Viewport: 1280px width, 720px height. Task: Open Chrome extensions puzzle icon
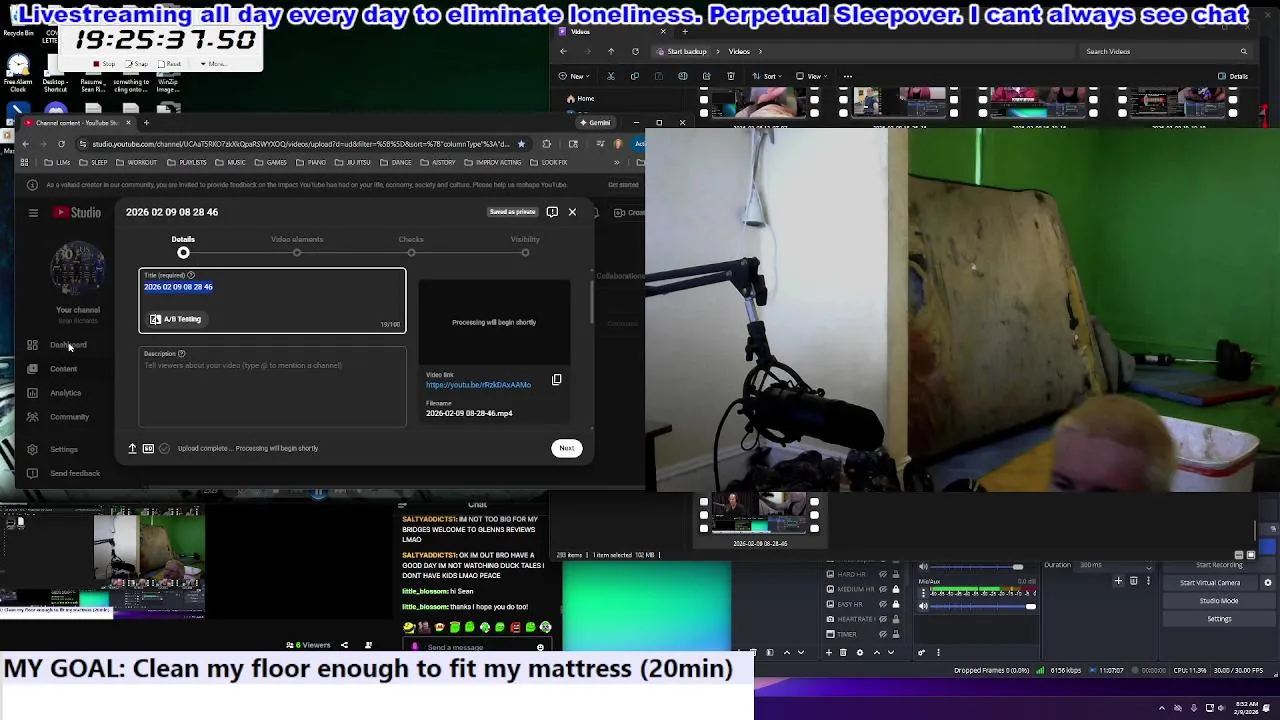(546, 144)
